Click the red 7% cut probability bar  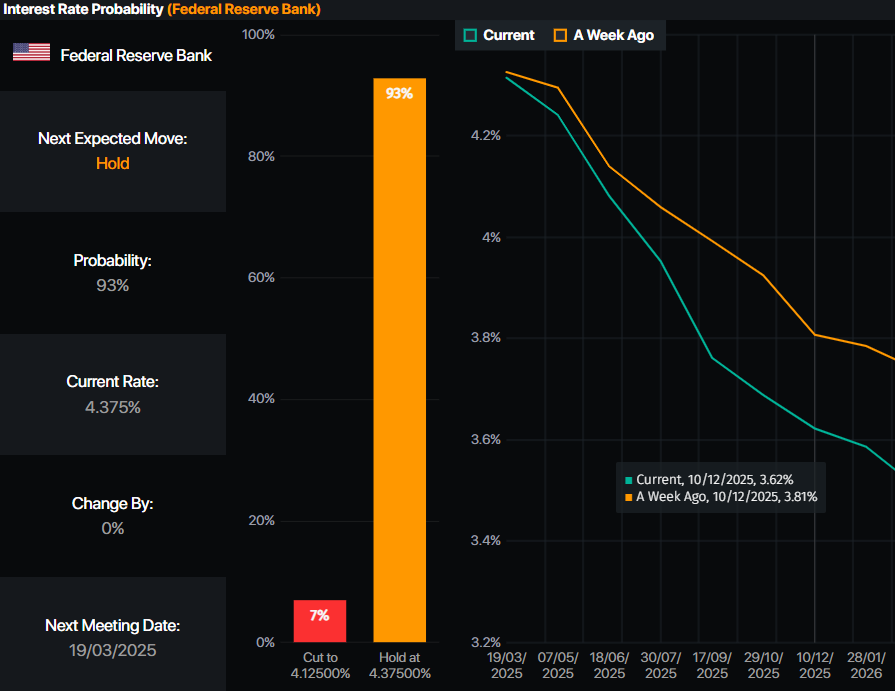click(x=319, y=621)
